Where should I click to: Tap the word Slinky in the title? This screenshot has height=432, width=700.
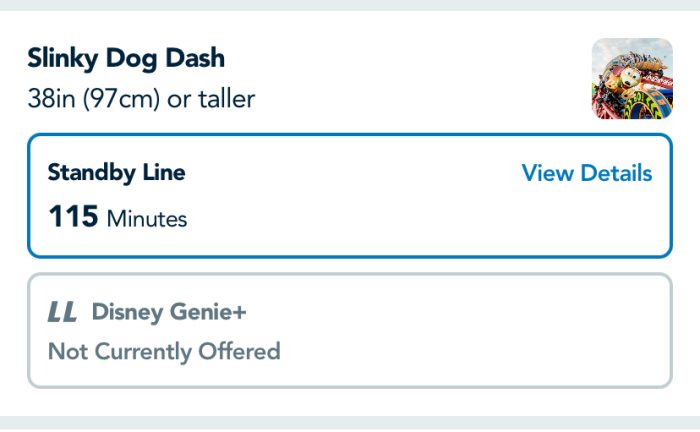tap(62, 58)
